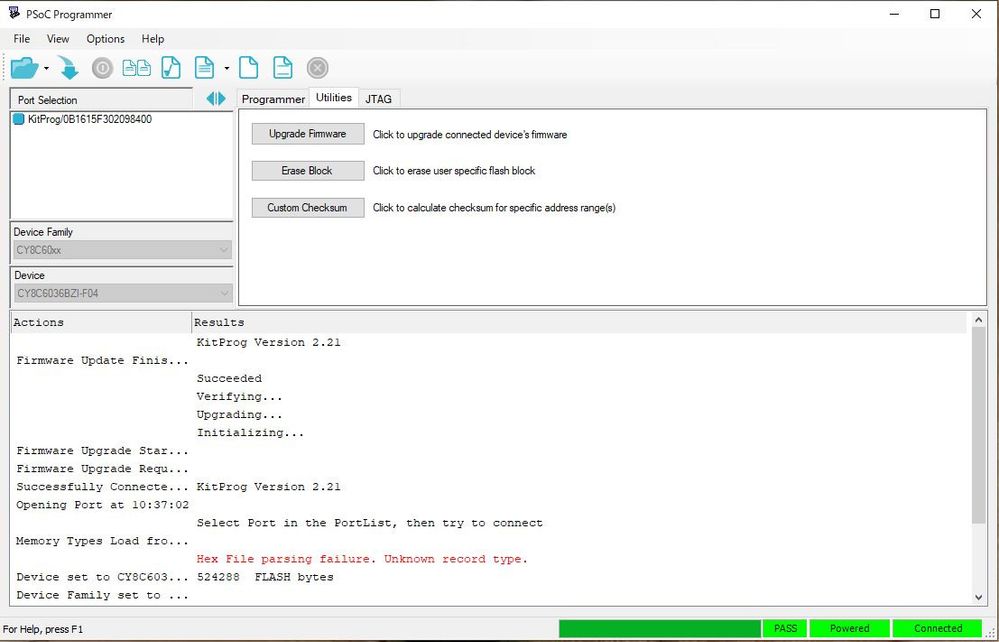Switch to the Programmer tab
This screenshot has width=999, height=642.
(x=273, y=99)
